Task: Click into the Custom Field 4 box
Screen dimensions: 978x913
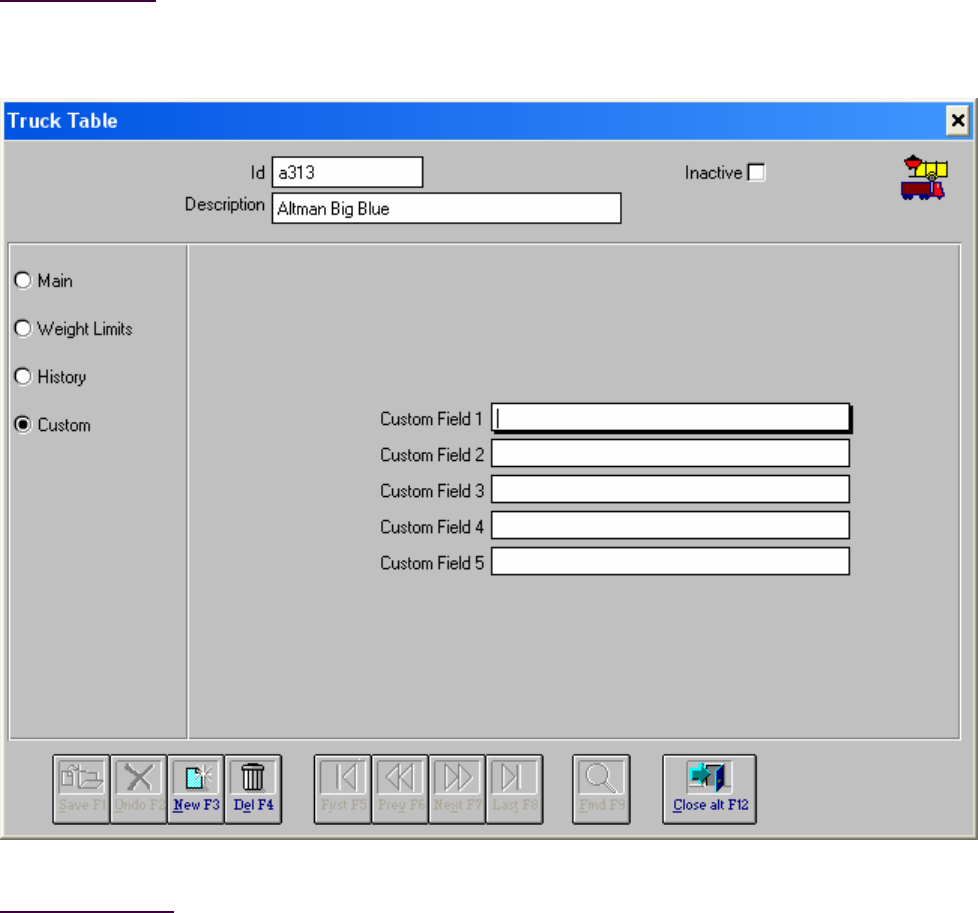Action: (x=671, y=526)
